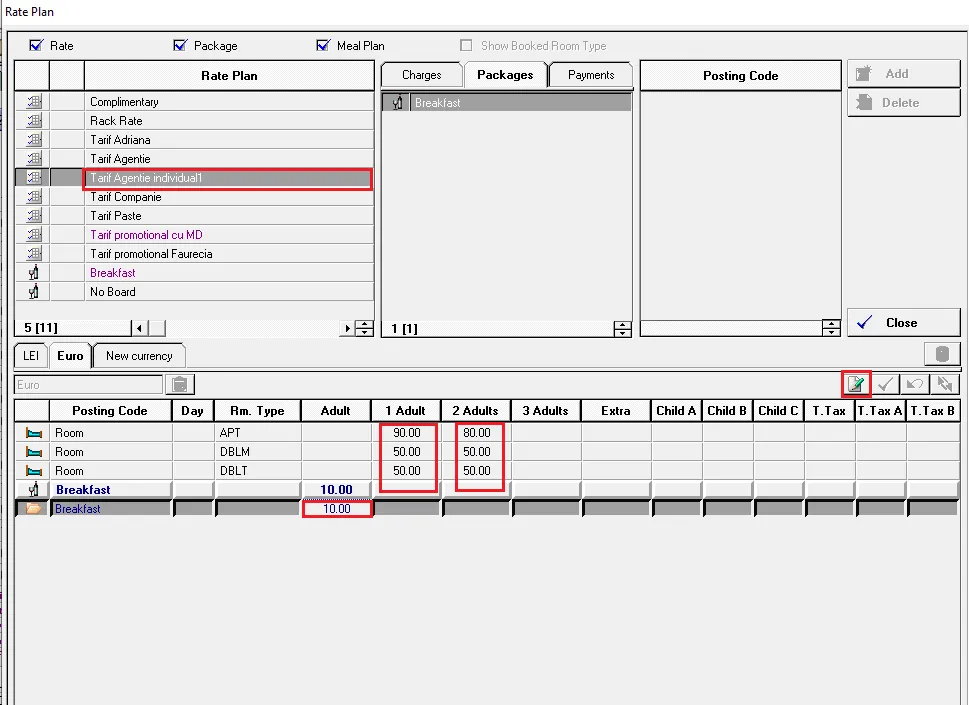The width and height of the screenshot is (969, 705).
Task: Click the clipboard icon beside the Euro field
Action: (180, 384)
